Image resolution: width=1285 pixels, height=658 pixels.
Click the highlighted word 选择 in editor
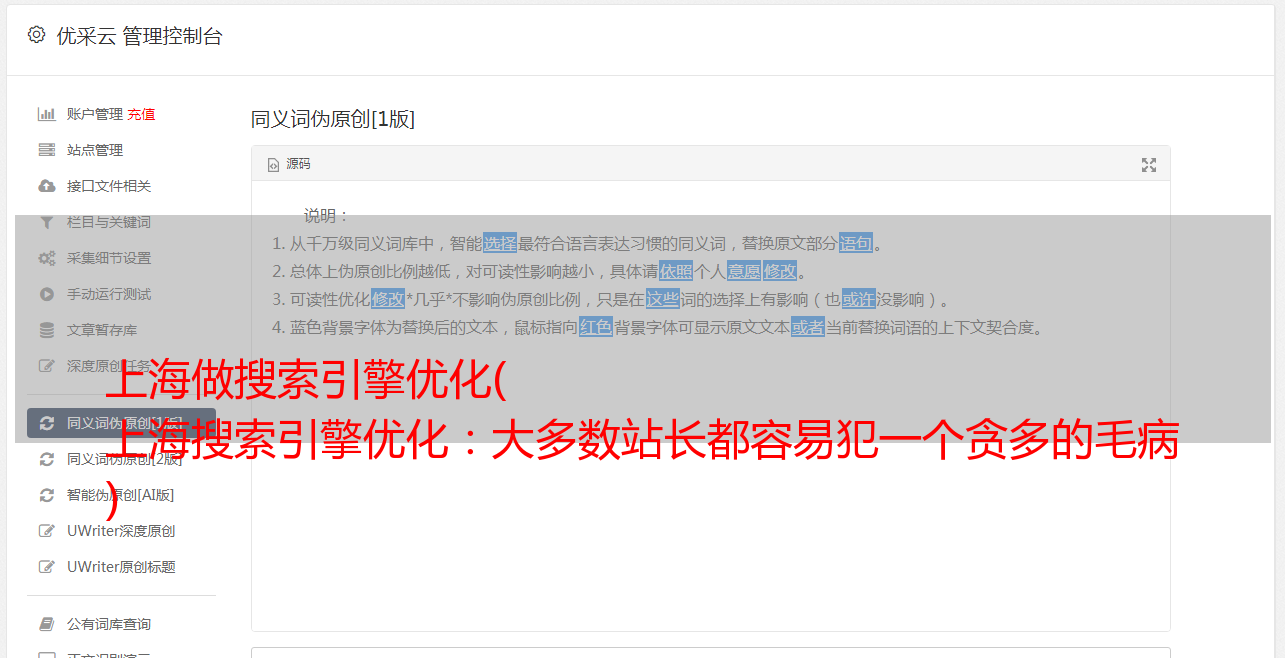coord(500,243)
